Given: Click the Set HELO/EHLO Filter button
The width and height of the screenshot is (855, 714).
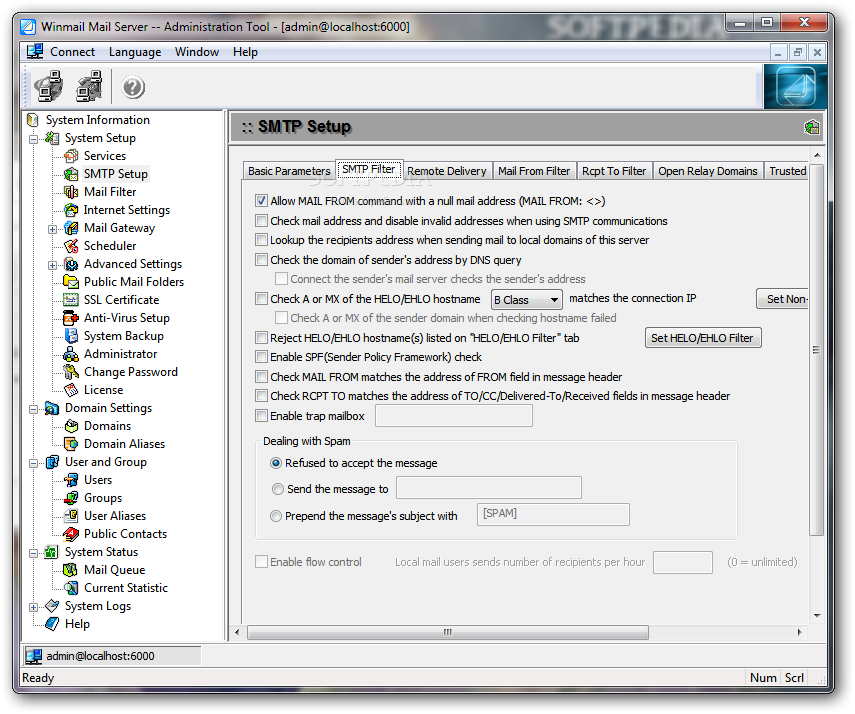Looking at the screenshot, I should (702, 338).
